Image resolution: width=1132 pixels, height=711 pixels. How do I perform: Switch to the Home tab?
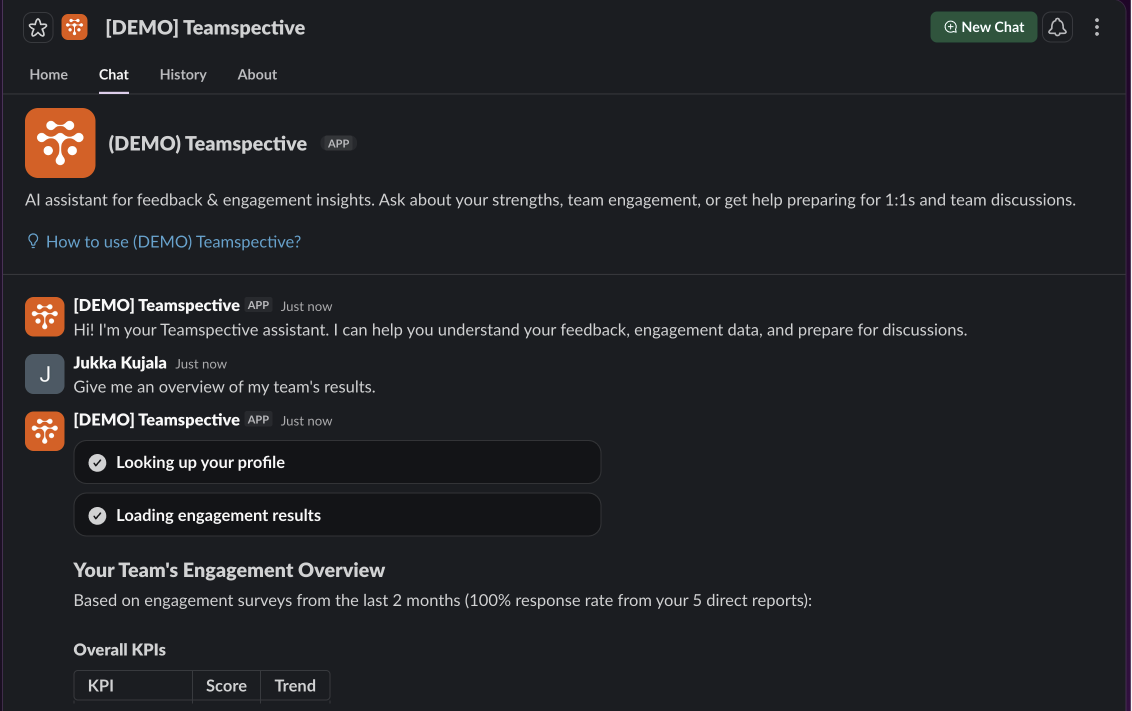(48, 74)
